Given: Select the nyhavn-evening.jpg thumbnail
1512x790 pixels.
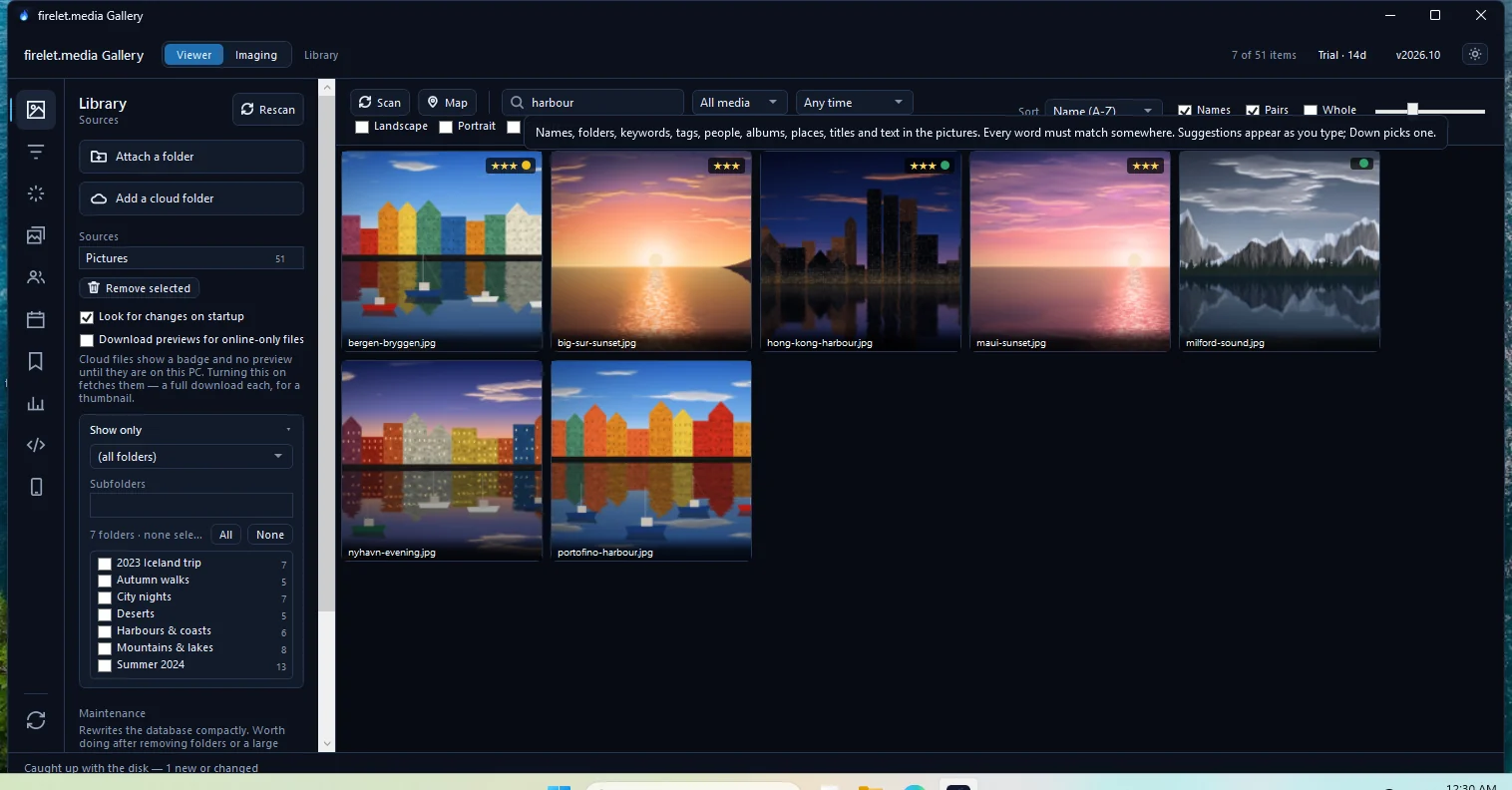Looking at the screenshot, I should pos(442,461).
